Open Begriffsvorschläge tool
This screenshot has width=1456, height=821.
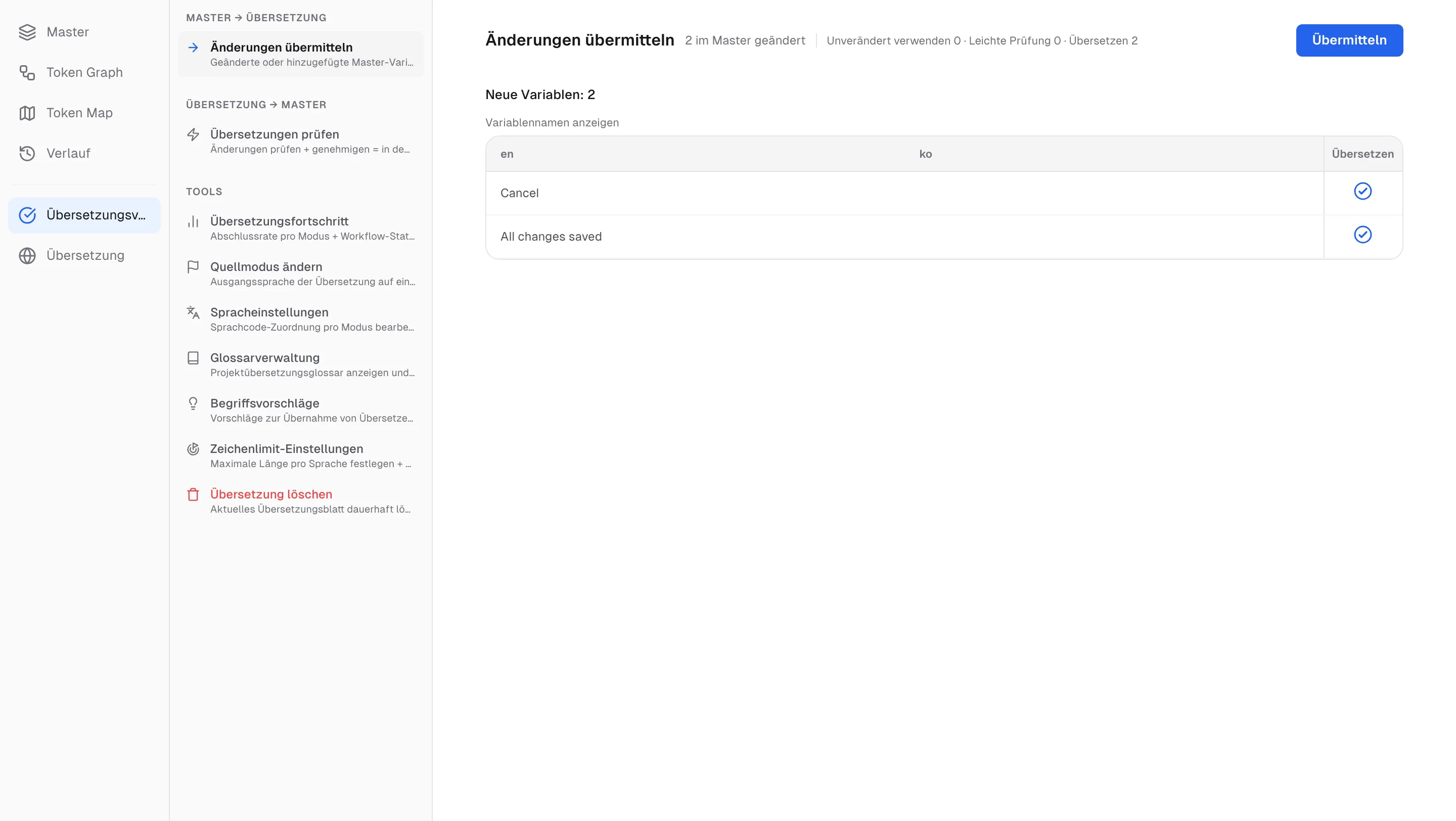coord(301,410)
